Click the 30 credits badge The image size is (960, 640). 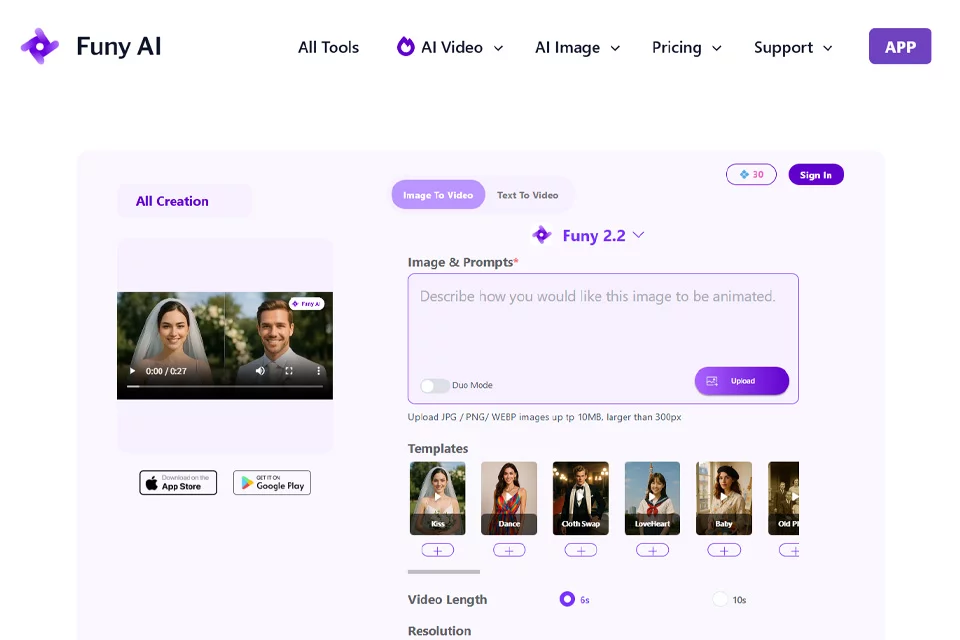point(751,175)
